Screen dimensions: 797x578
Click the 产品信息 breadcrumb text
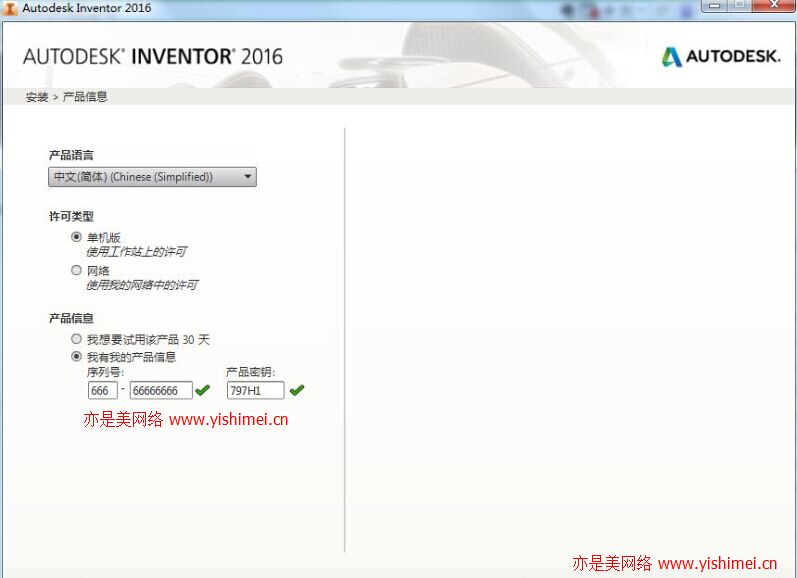(x=85, y=97)
